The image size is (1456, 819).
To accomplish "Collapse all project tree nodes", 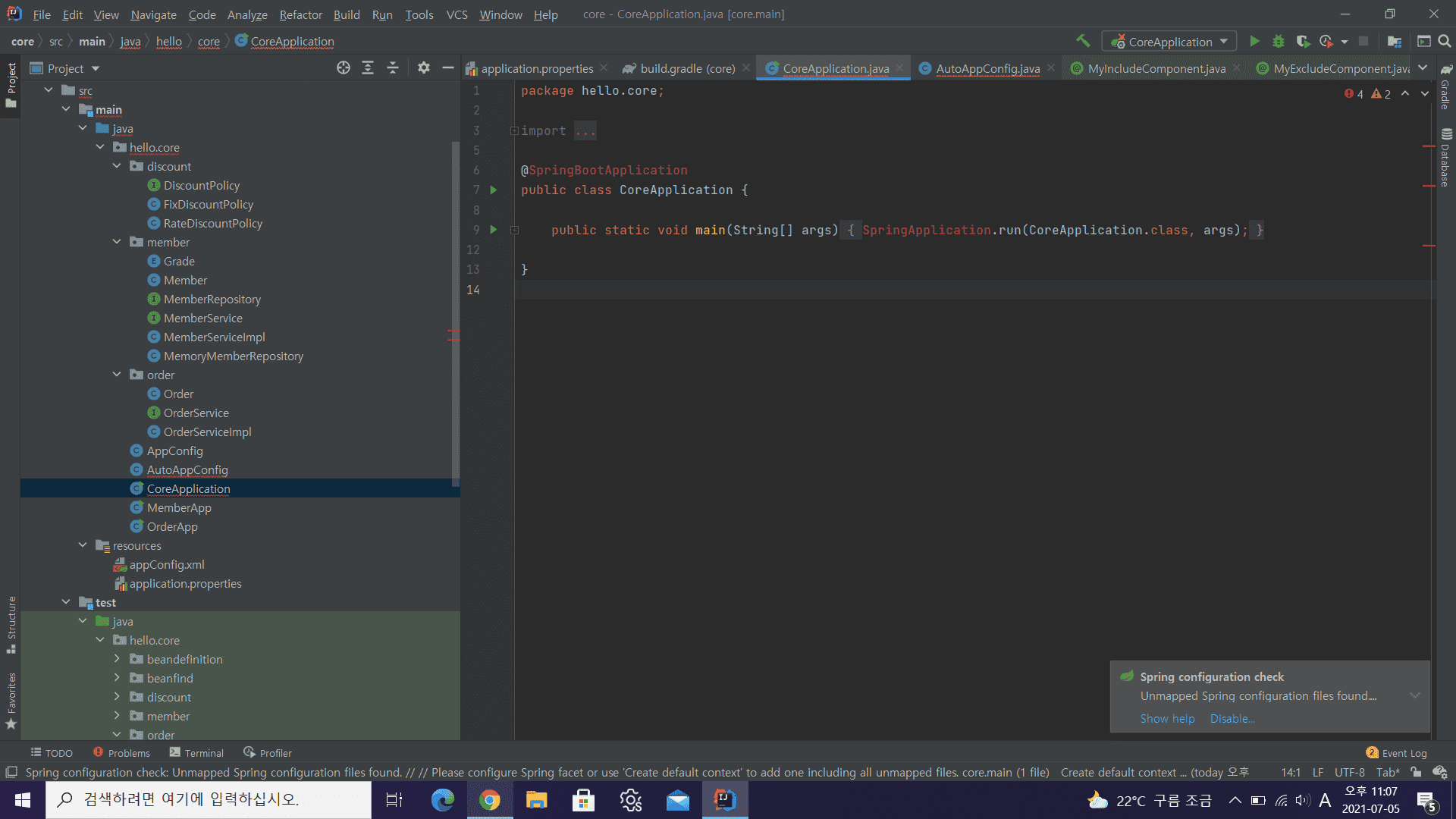I will coord(393,68).
